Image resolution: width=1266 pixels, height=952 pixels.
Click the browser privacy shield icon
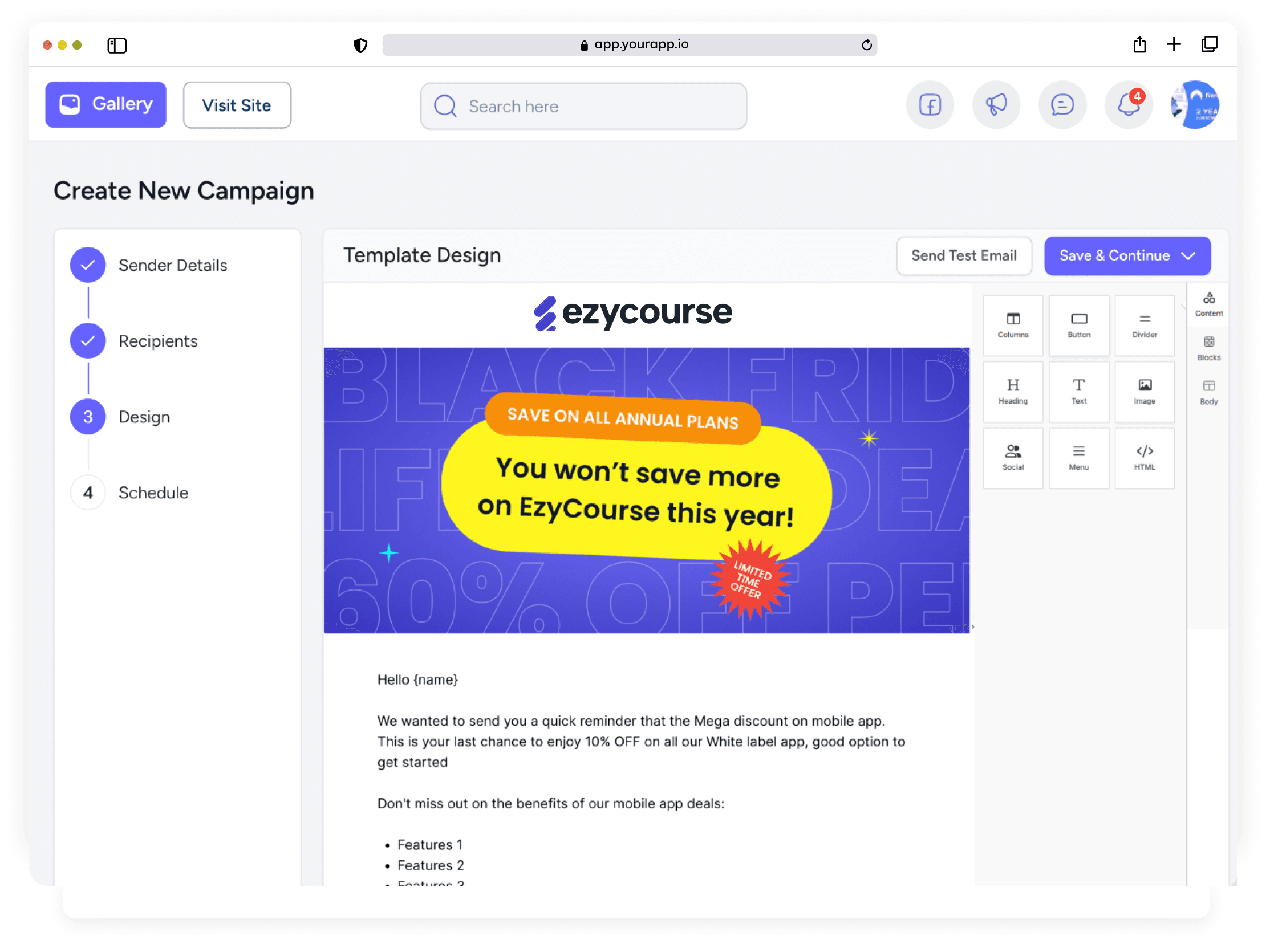360,45
